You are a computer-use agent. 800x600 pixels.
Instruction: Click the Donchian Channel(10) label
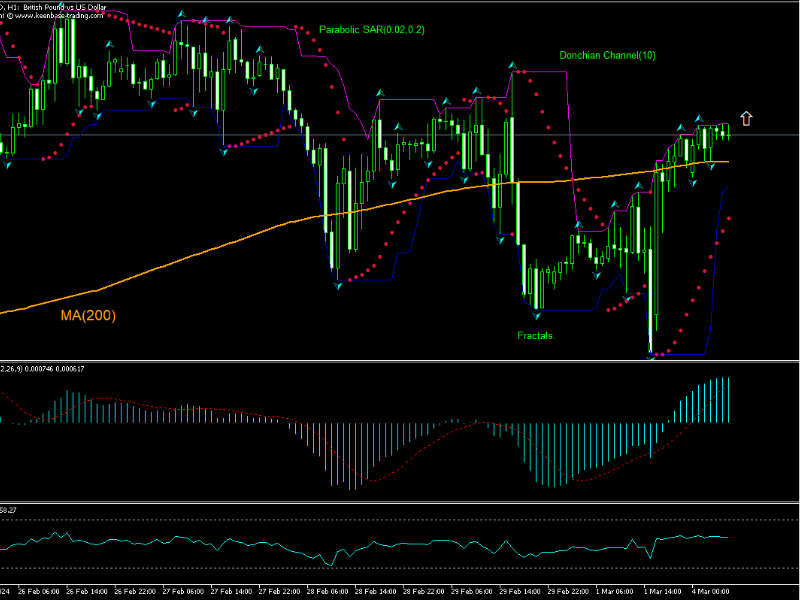(608, 56)
